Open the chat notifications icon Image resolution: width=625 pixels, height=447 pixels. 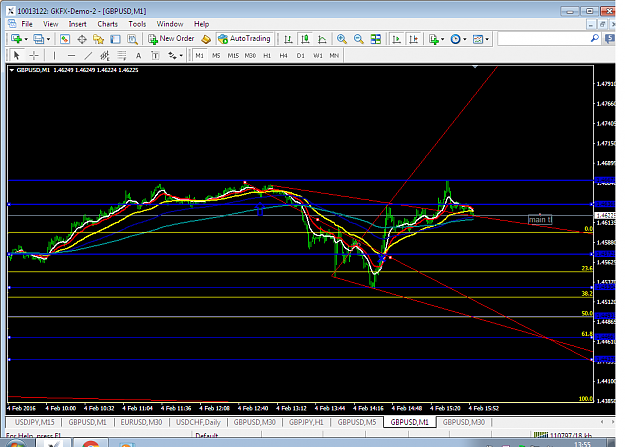[610, 39]
